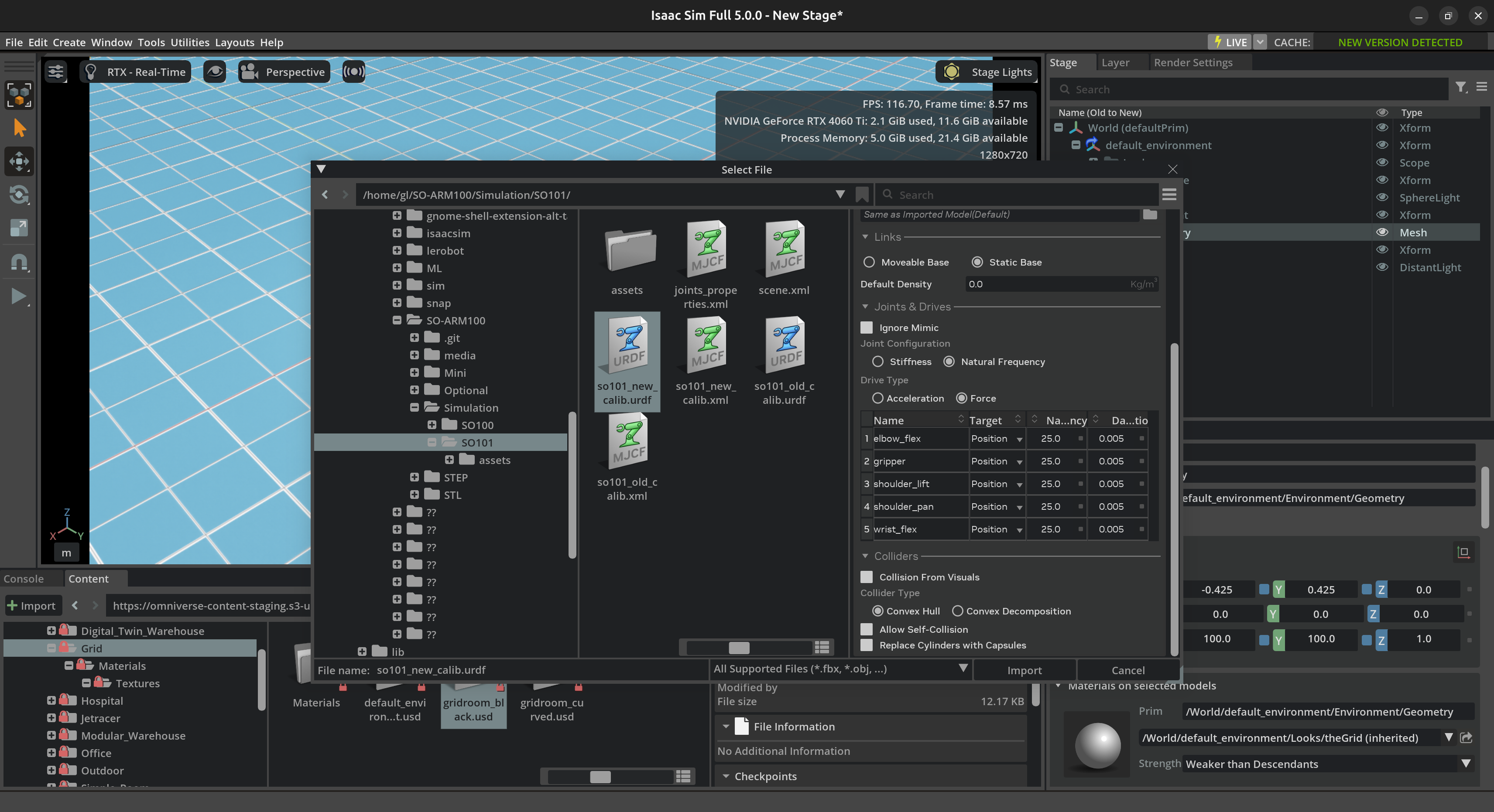
Task: Browse for output folder icon in import options
Action: tap(1149, 215)
